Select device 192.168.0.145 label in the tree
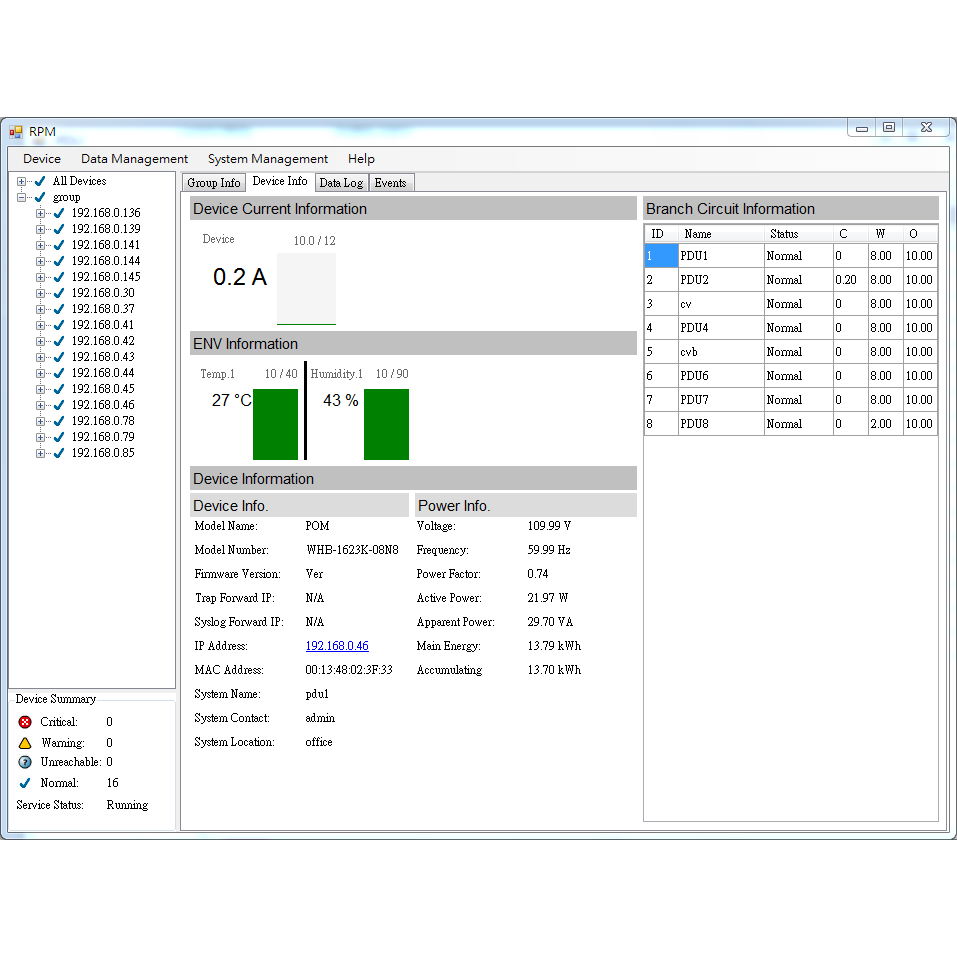The height and width of the screenshot is (957, 957). coord(106,277)
